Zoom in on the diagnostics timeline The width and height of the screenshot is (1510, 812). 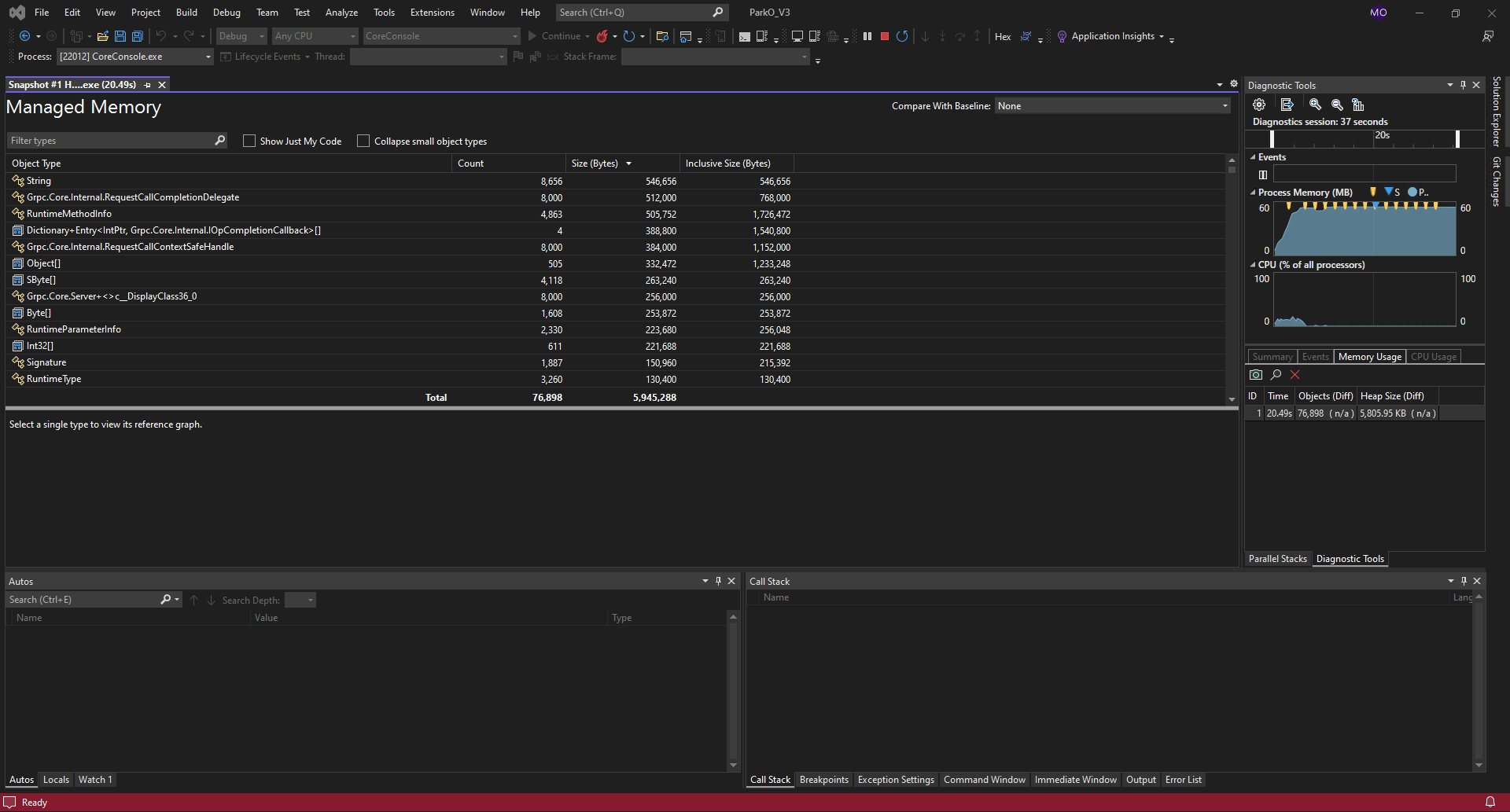point(1313,105)
